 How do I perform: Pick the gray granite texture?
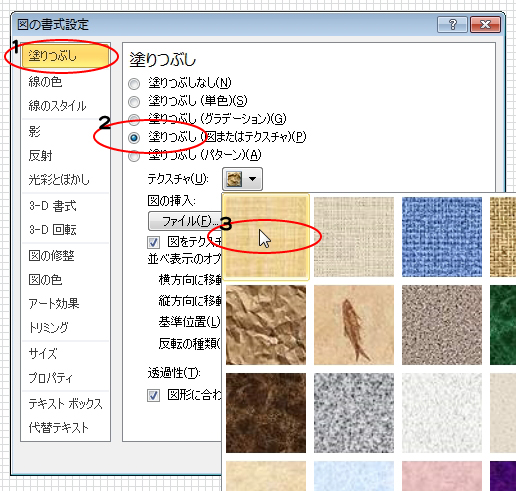pyautogui.click(x=354, y=413)
